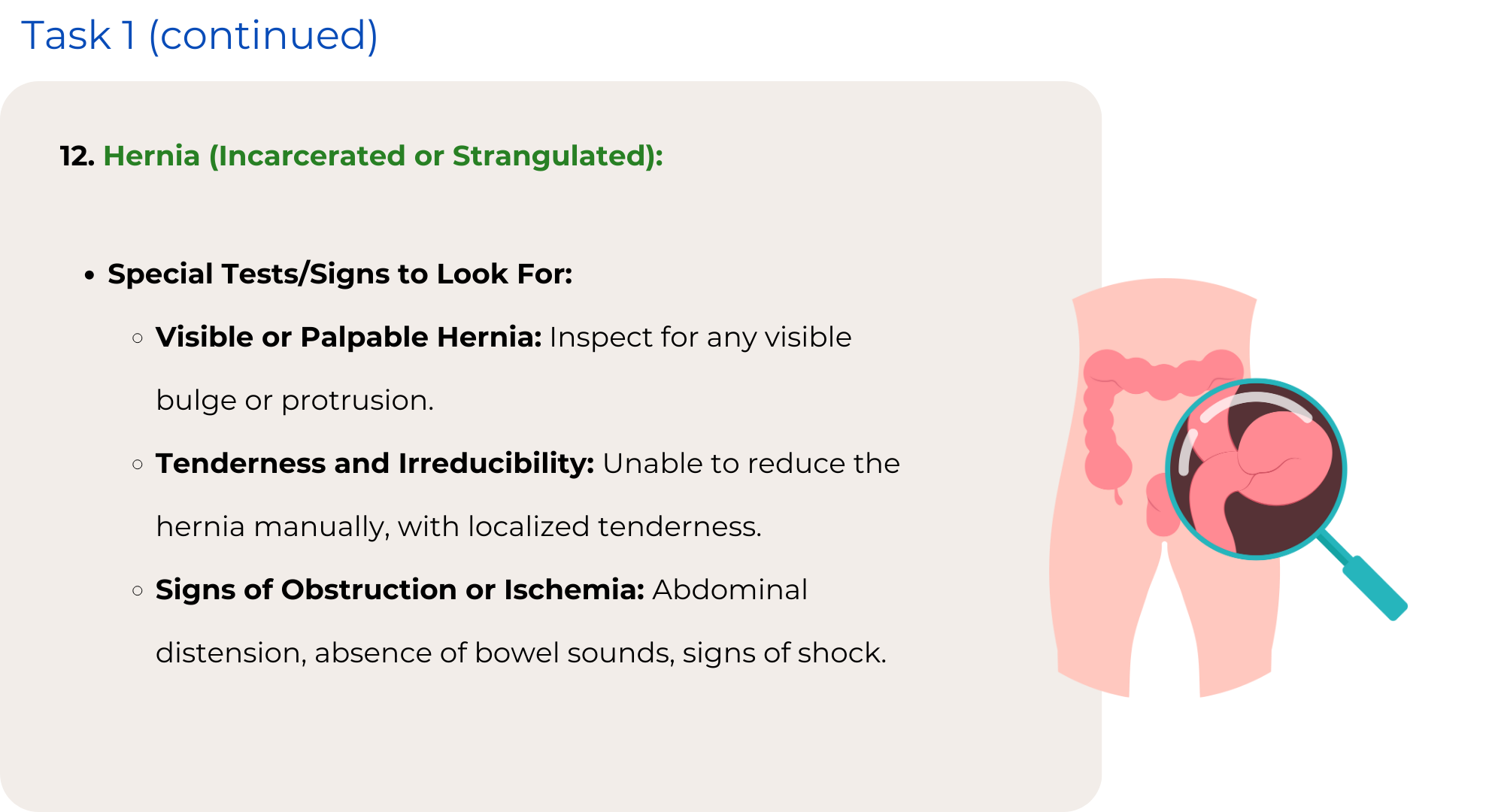The width and height of the screenshot is (1489, 812).
Task: Click the hollow bullet before "Tenderness and Irreducibility"
Action: [138, 464]
